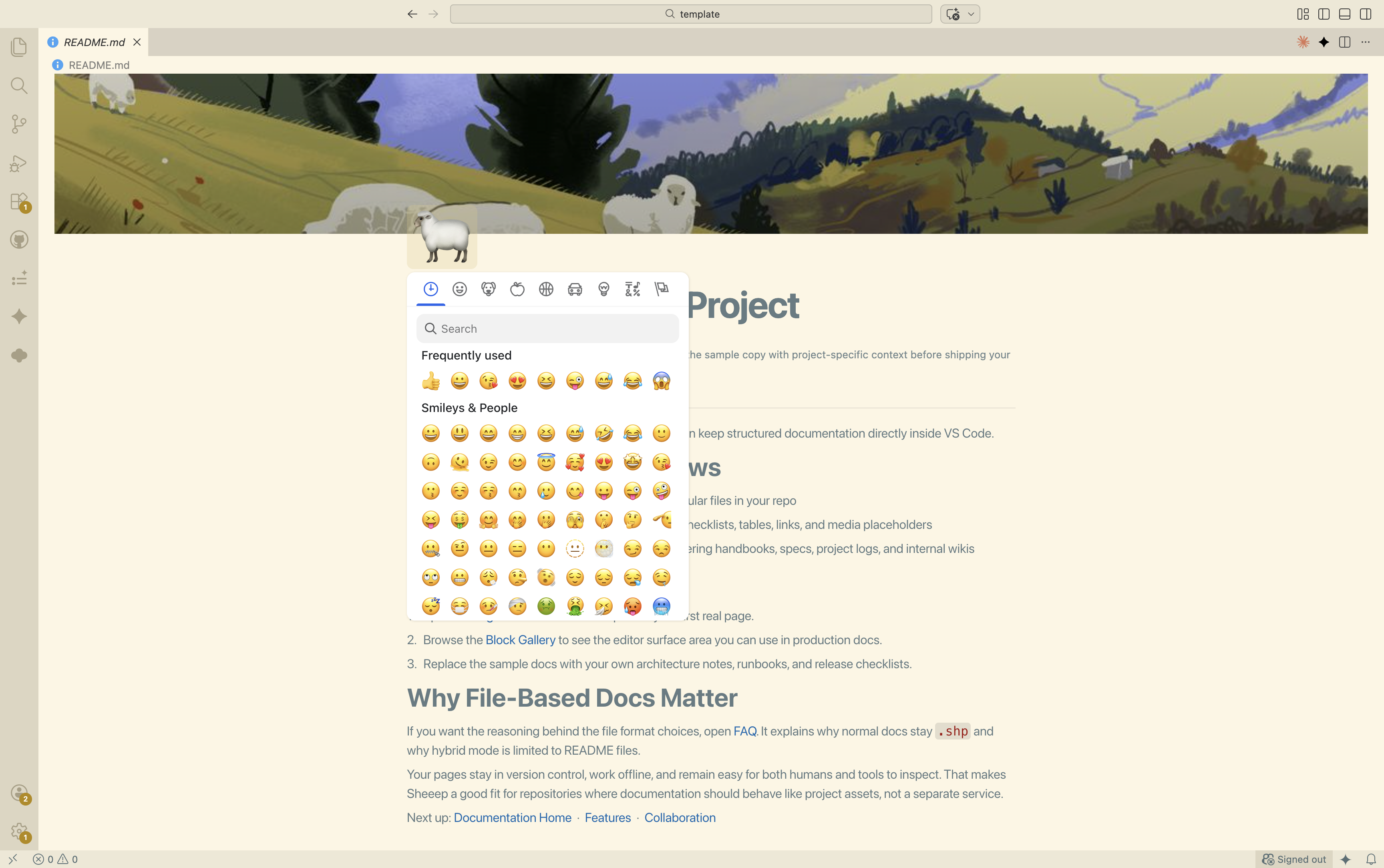This screenshot has width=1384, height=868.
Task: Switch to the Flags emoji category tab
Action: click(661, 289)
